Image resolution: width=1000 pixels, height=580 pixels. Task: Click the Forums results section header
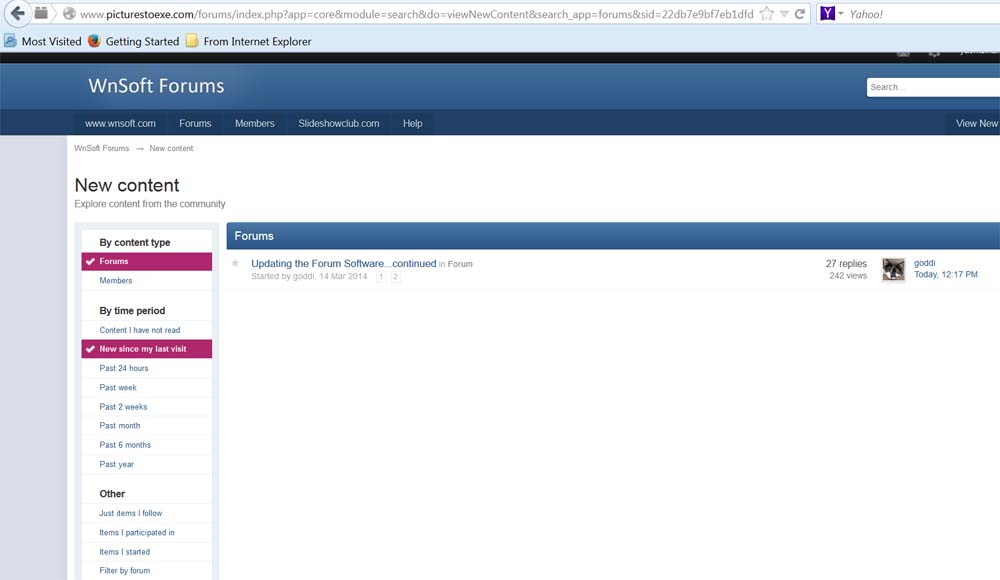click(613, 235)
